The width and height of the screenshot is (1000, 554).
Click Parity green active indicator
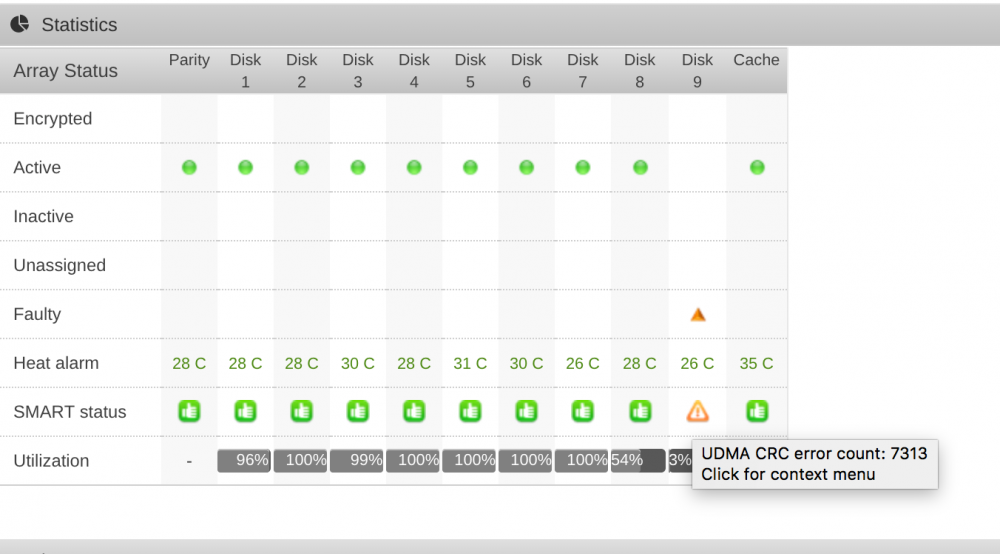tap(189, 168)
